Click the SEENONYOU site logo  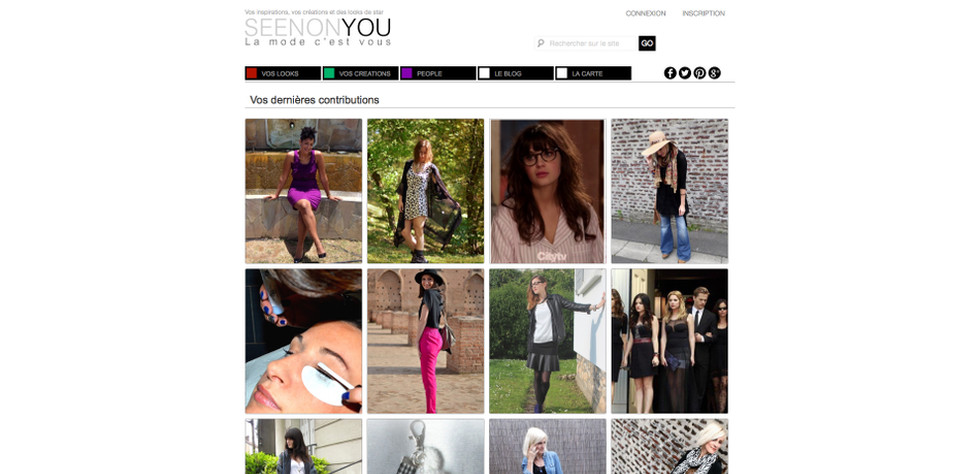[x=318, y=28]
